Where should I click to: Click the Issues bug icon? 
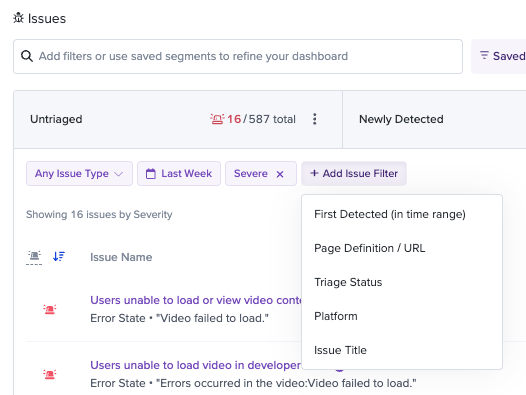[x=18, y=18]
